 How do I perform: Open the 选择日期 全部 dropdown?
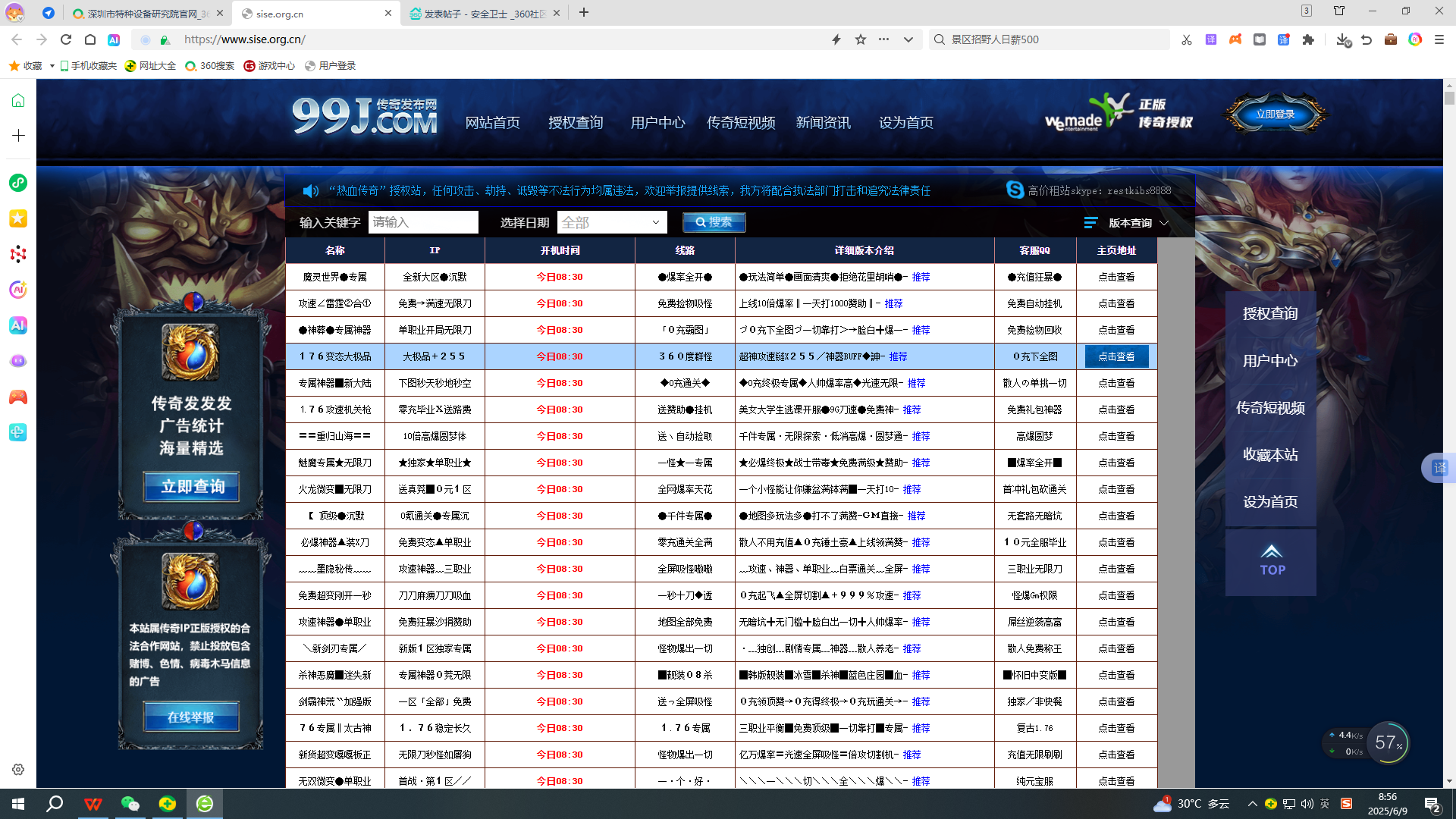click(x=611, y=222)
